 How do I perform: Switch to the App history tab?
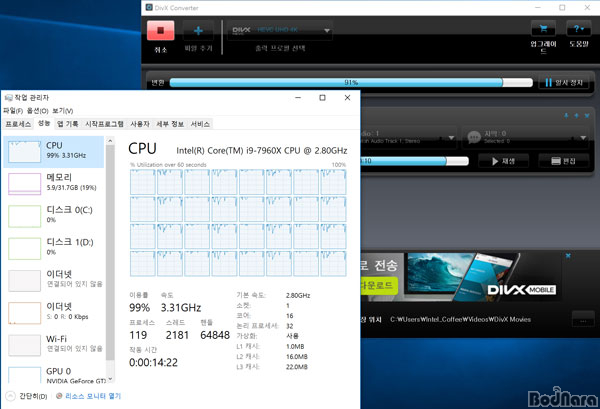point(68,124)
